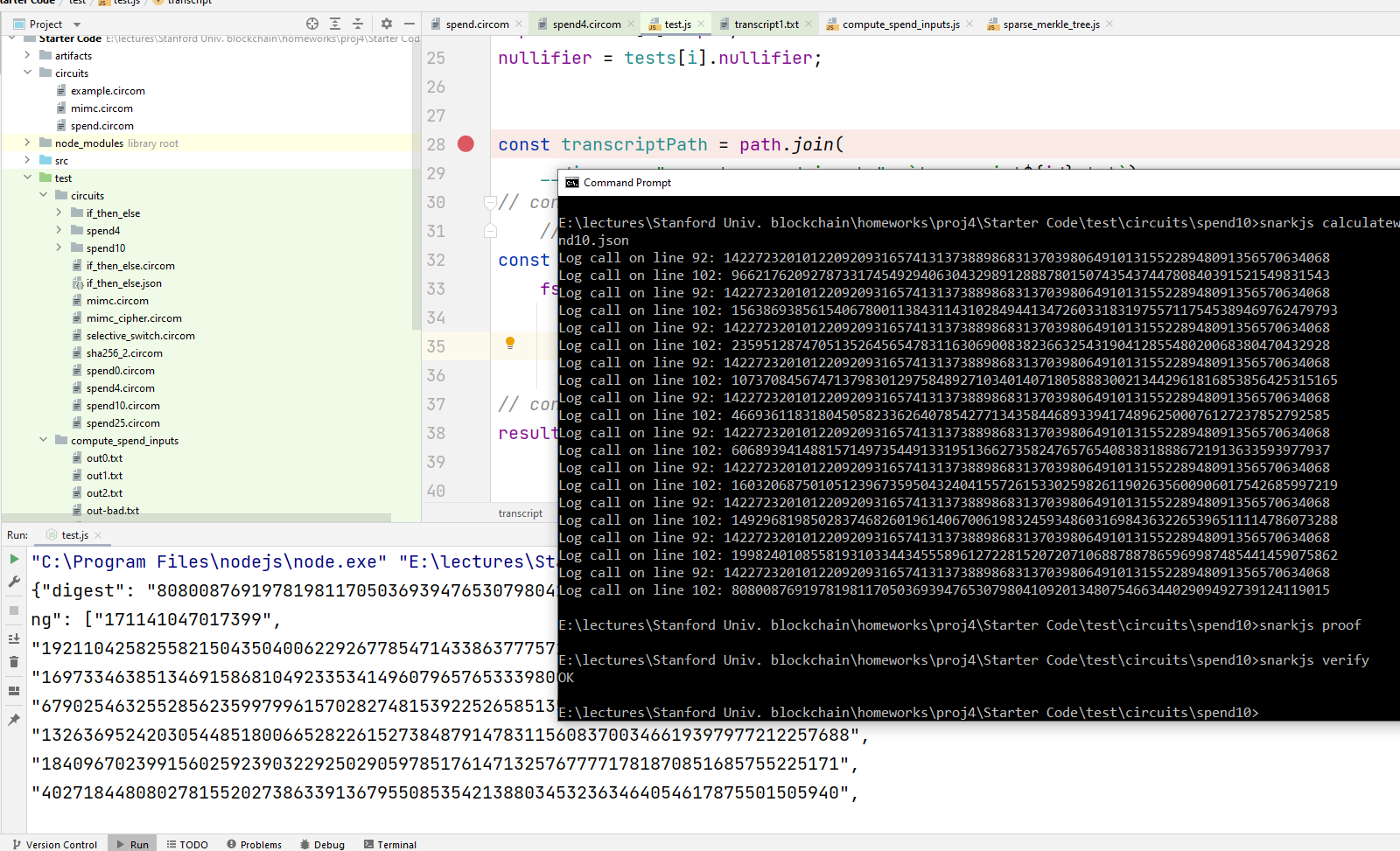The width and height of the screenshot is (1400, 851).
Task: Switch to the sparse_merkle_tree.js tab
Action: 1051,24
